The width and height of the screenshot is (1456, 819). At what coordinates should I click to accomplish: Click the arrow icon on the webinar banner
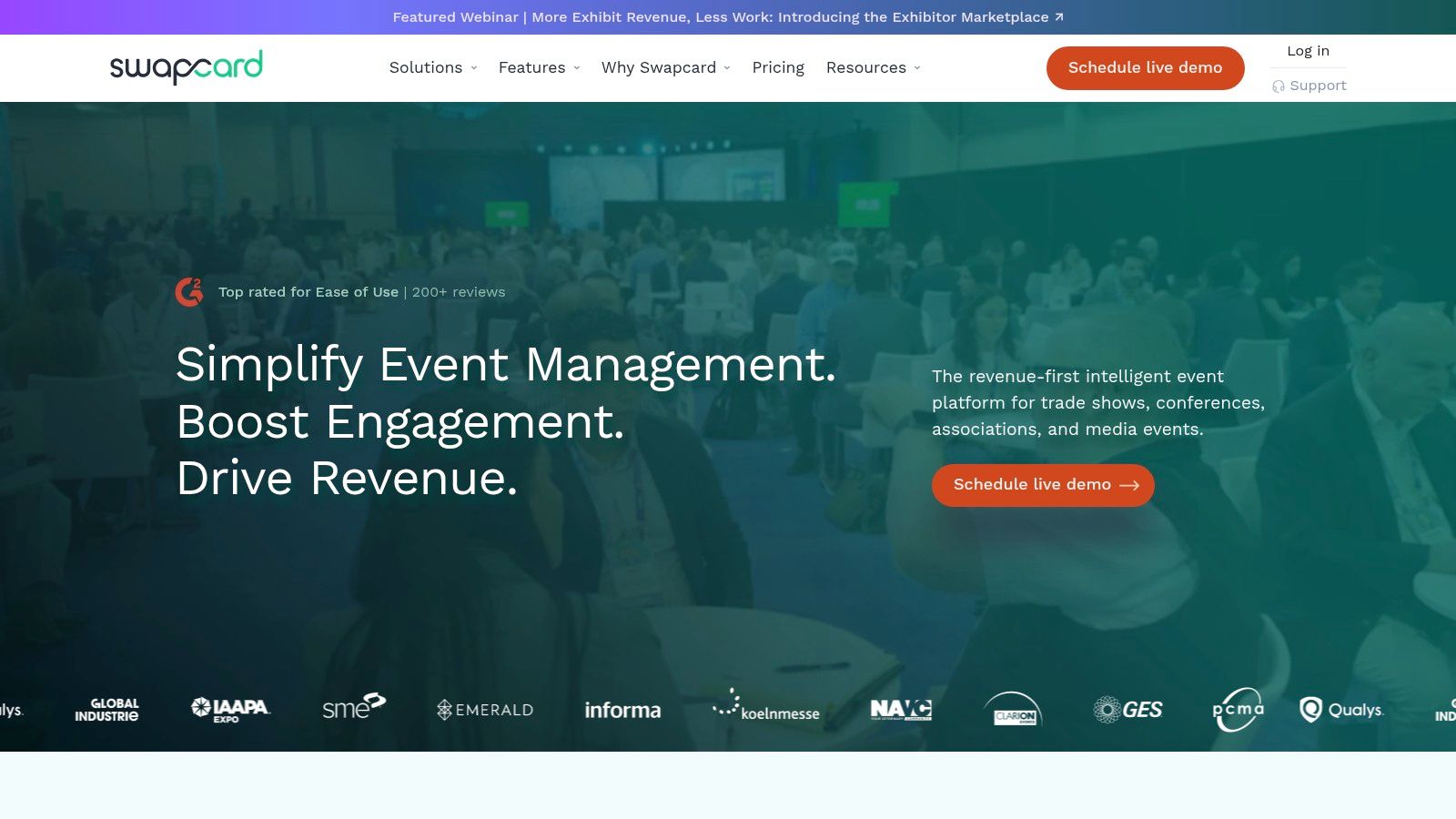(x=1058, y=17)
